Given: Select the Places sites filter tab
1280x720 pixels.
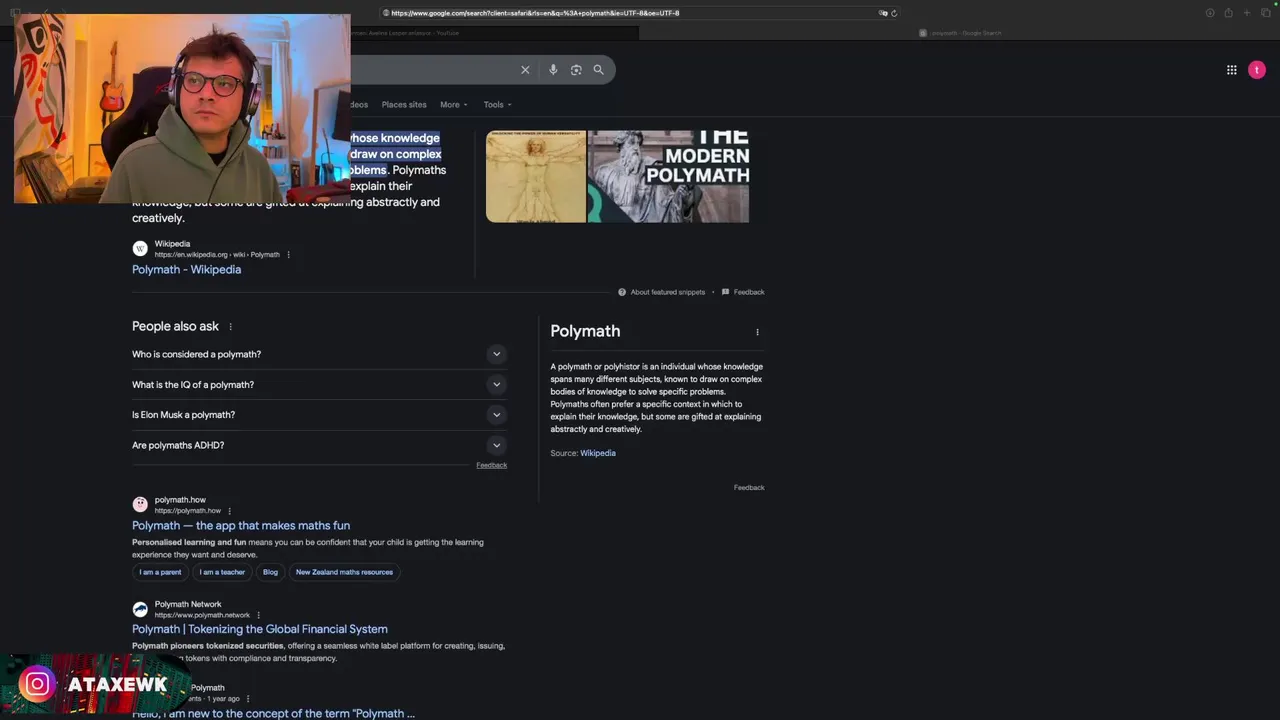Looking at the screenshot, I should click(x=404, y=105).
